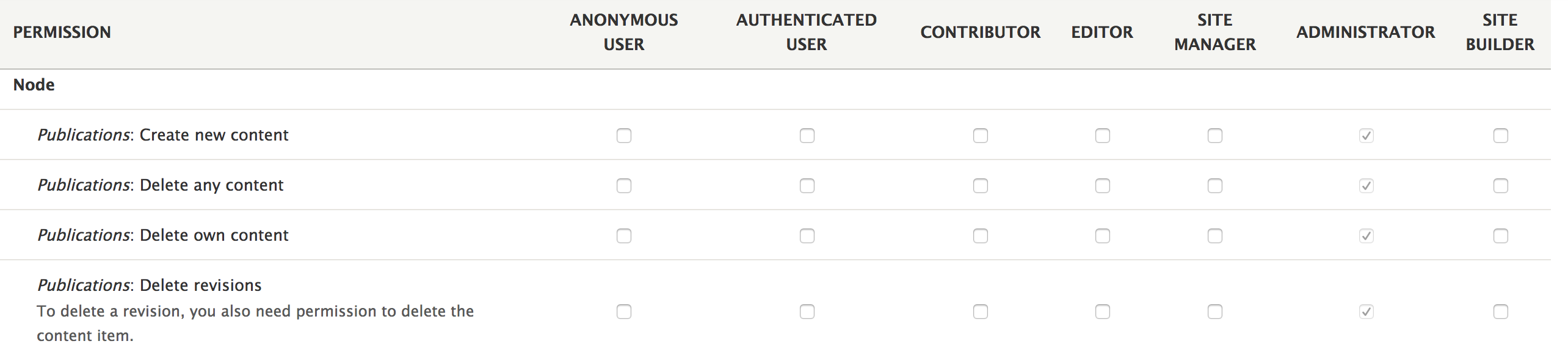Check Delete revisions for Site Builder
This screenshot has width=1568, height=352.
point(1500,312)
